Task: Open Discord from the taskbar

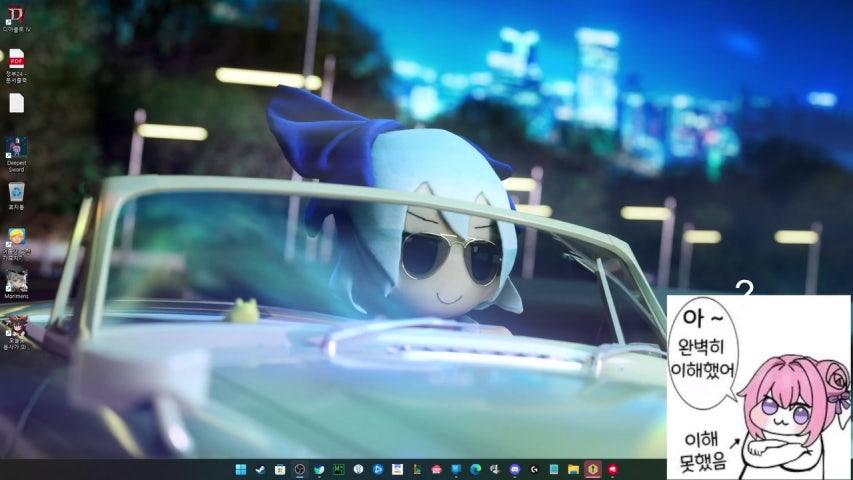Action: pos(515,469)
